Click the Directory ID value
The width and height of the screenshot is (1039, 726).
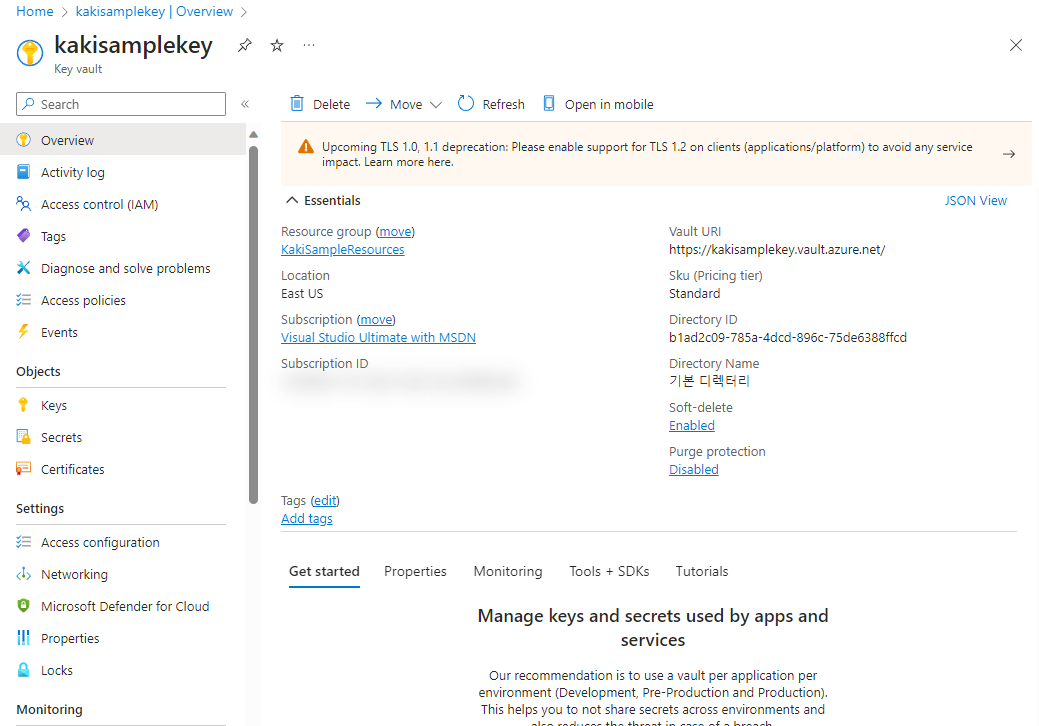(x=787, y=337)
